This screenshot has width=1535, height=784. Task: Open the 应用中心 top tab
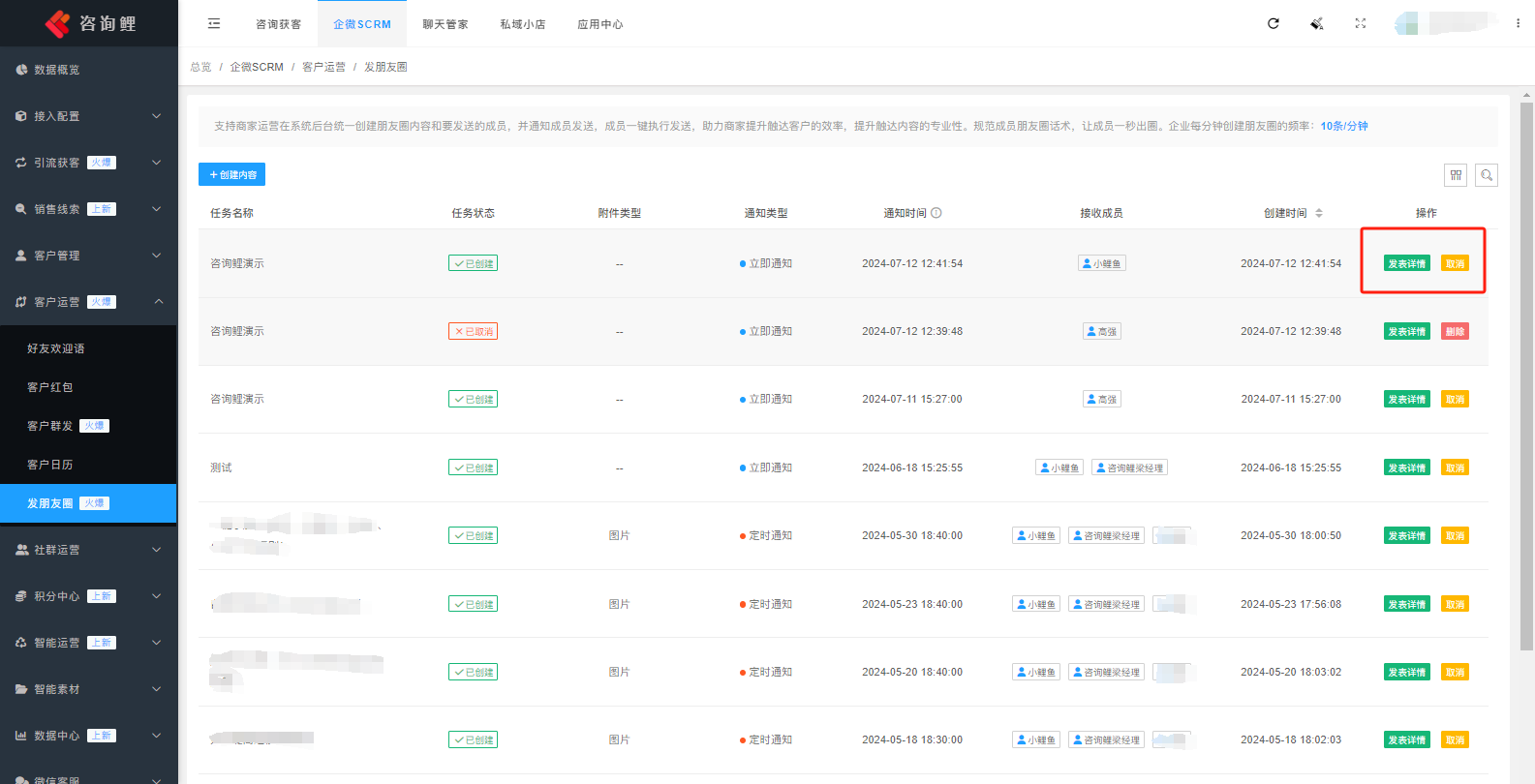(x=600, y=24)
